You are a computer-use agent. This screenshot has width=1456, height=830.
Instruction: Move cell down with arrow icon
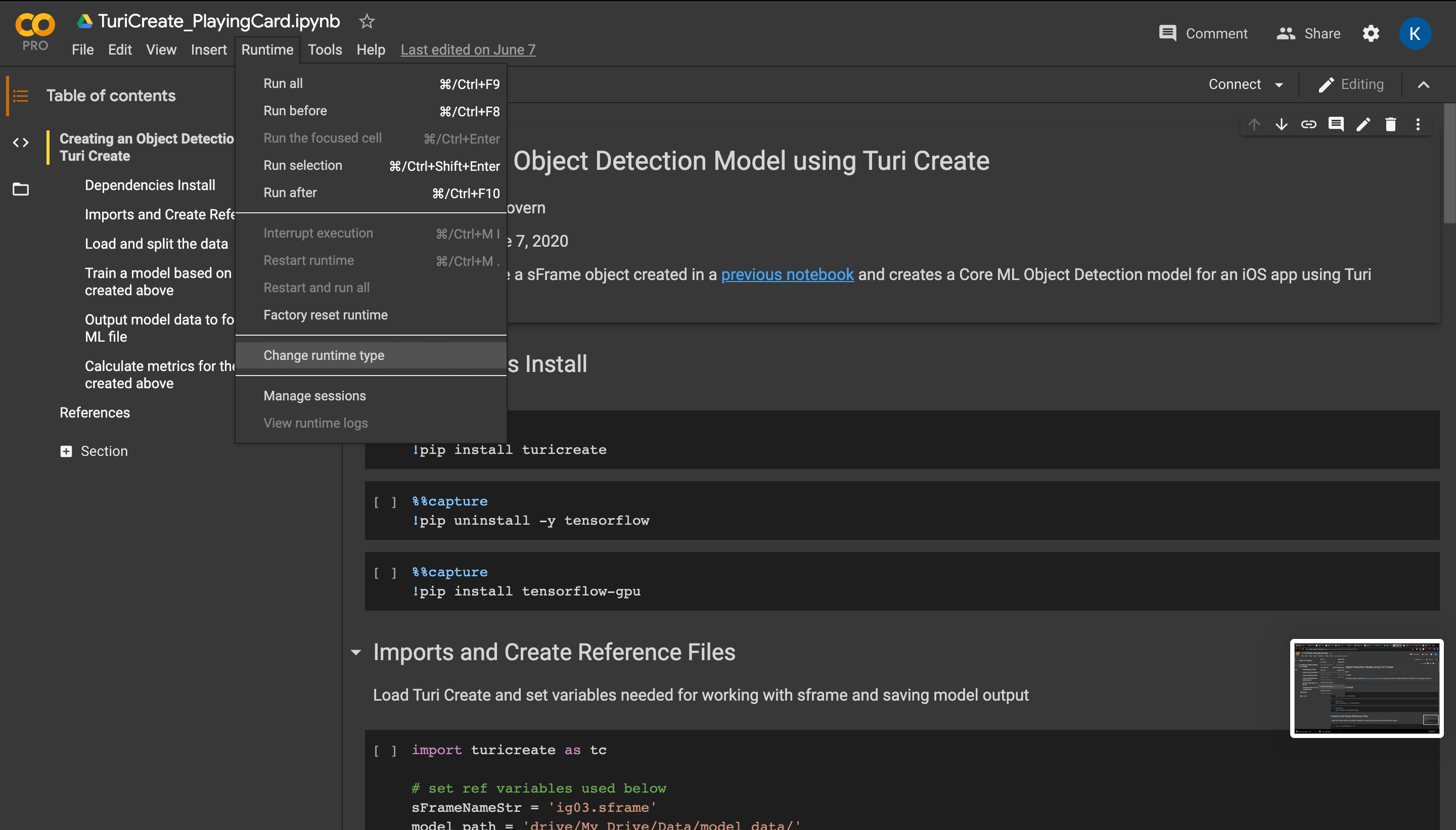pos(1281,124)
